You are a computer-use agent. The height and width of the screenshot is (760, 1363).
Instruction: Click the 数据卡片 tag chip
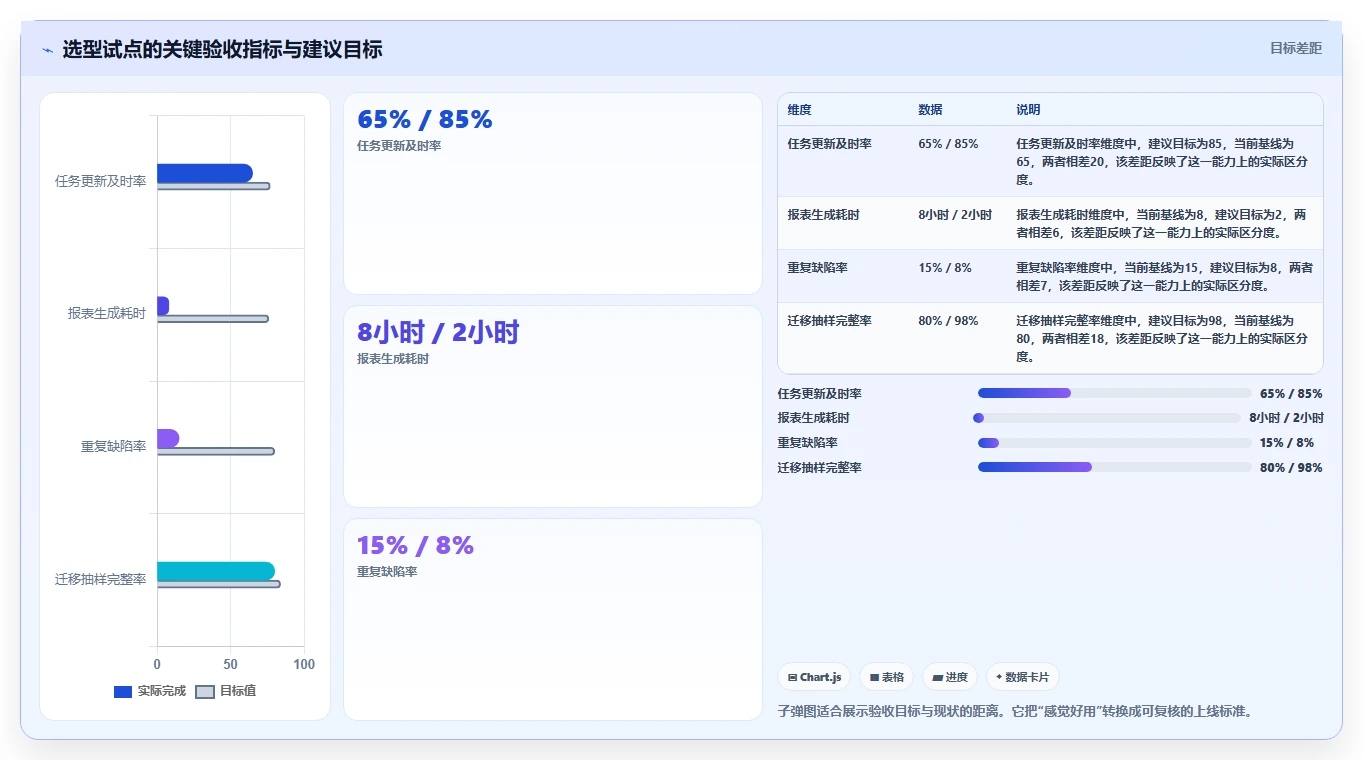coord(1022,677)
